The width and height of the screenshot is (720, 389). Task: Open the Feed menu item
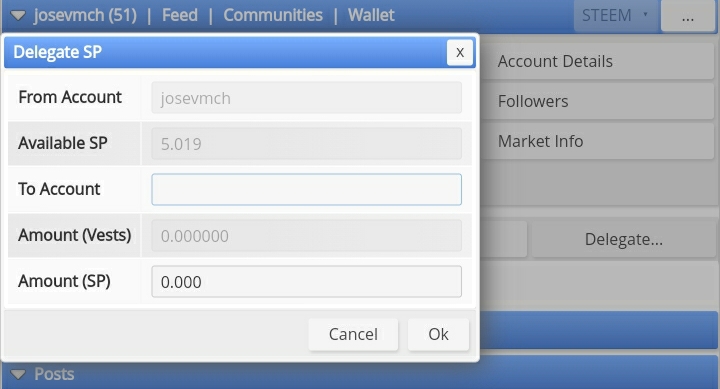[x=180, y=16]
